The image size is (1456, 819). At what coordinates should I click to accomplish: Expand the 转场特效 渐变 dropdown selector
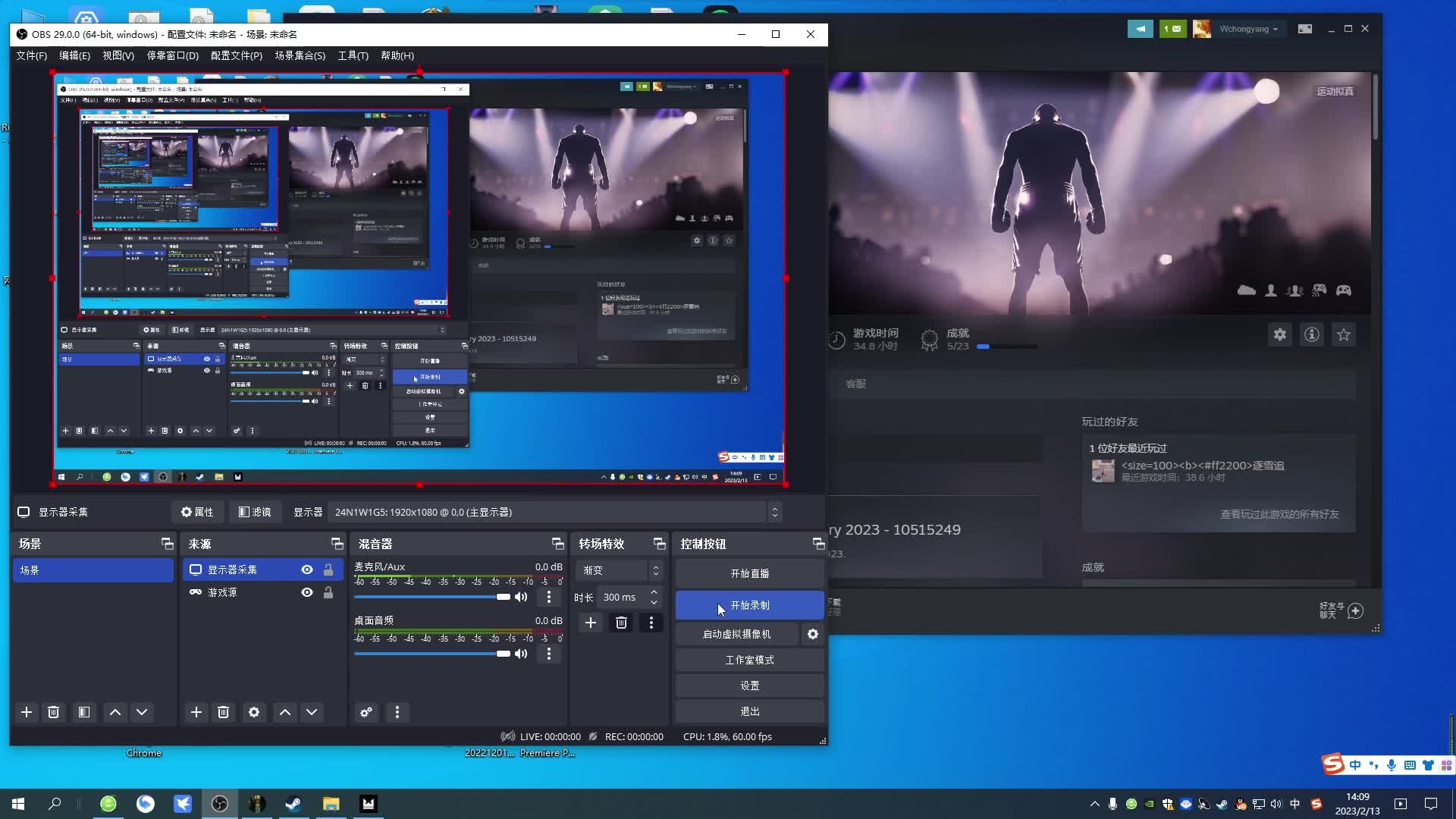(655, 570)
